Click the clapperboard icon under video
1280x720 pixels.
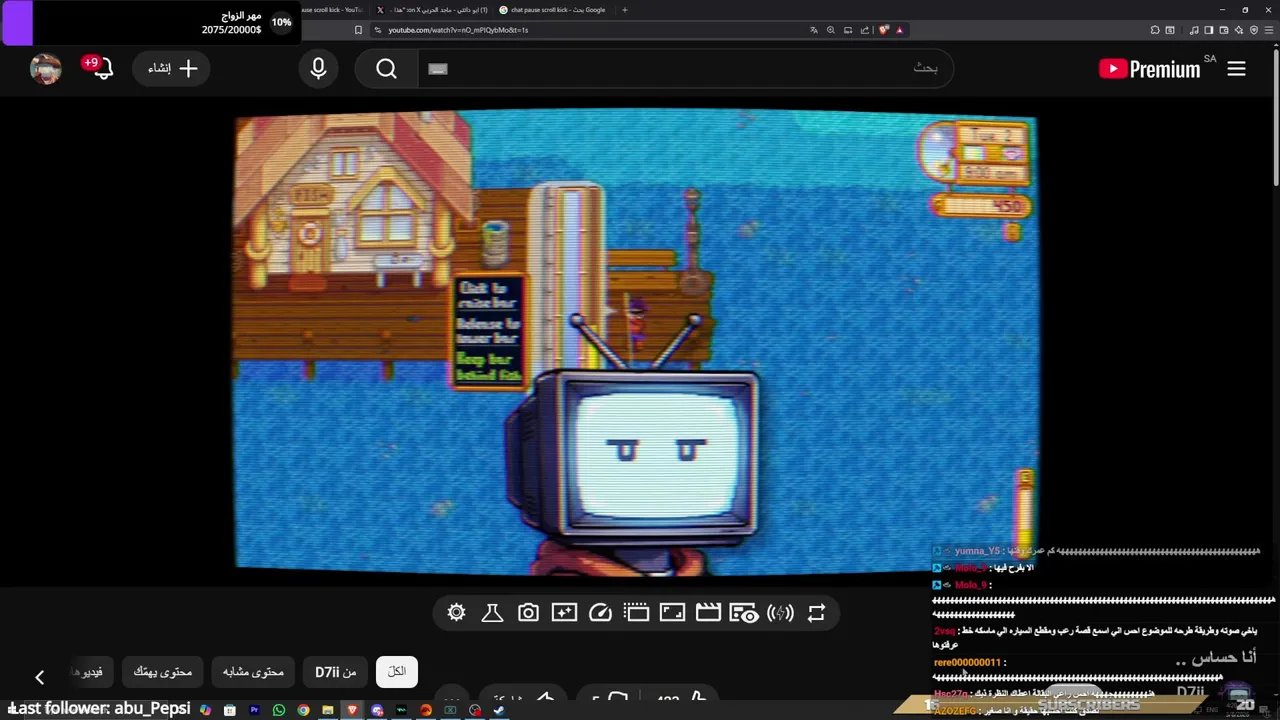(708, 613)
